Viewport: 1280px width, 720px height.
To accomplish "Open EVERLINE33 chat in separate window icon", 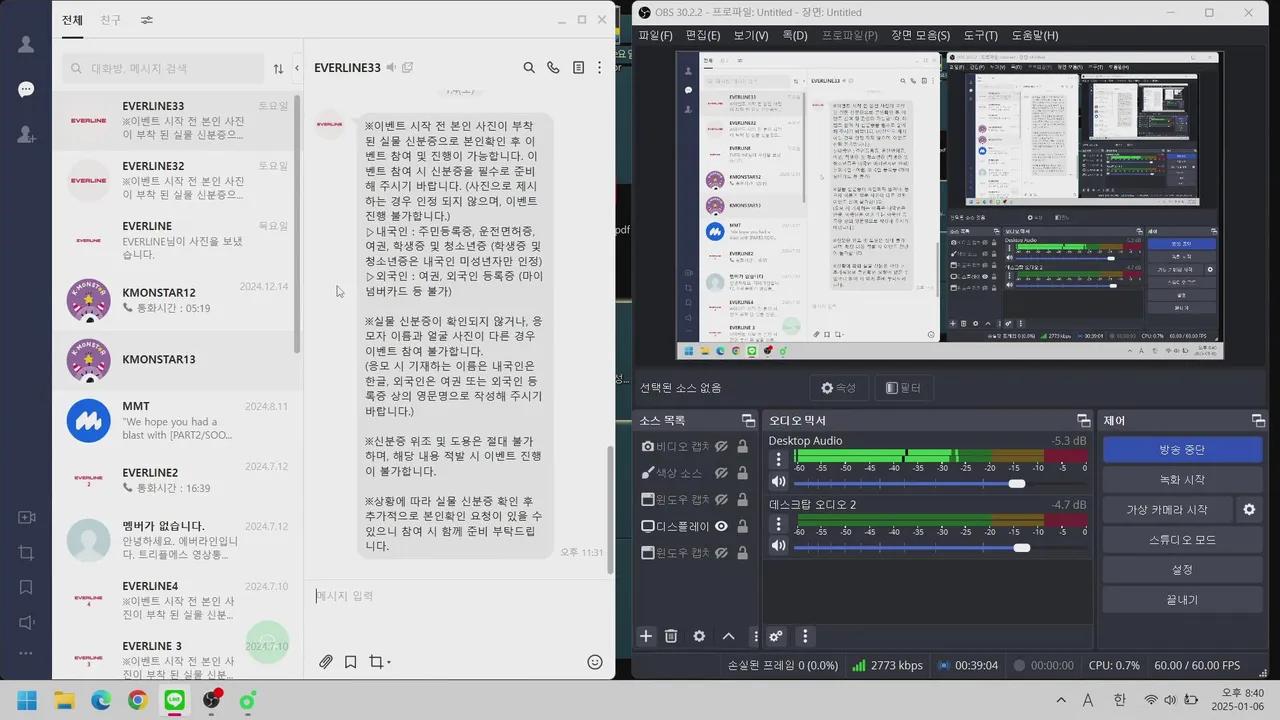I will pyautogui.click(x=407, y=67).
